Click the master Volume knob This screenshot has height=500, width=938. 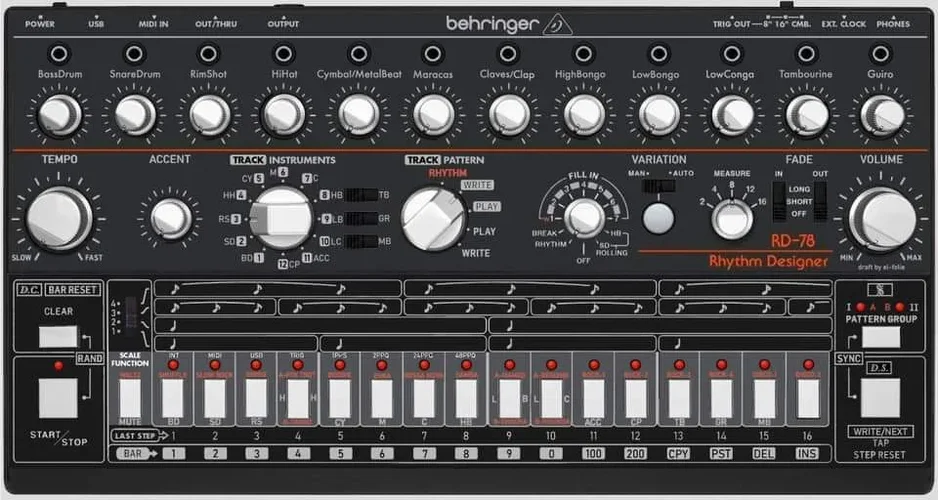[882, 219]
